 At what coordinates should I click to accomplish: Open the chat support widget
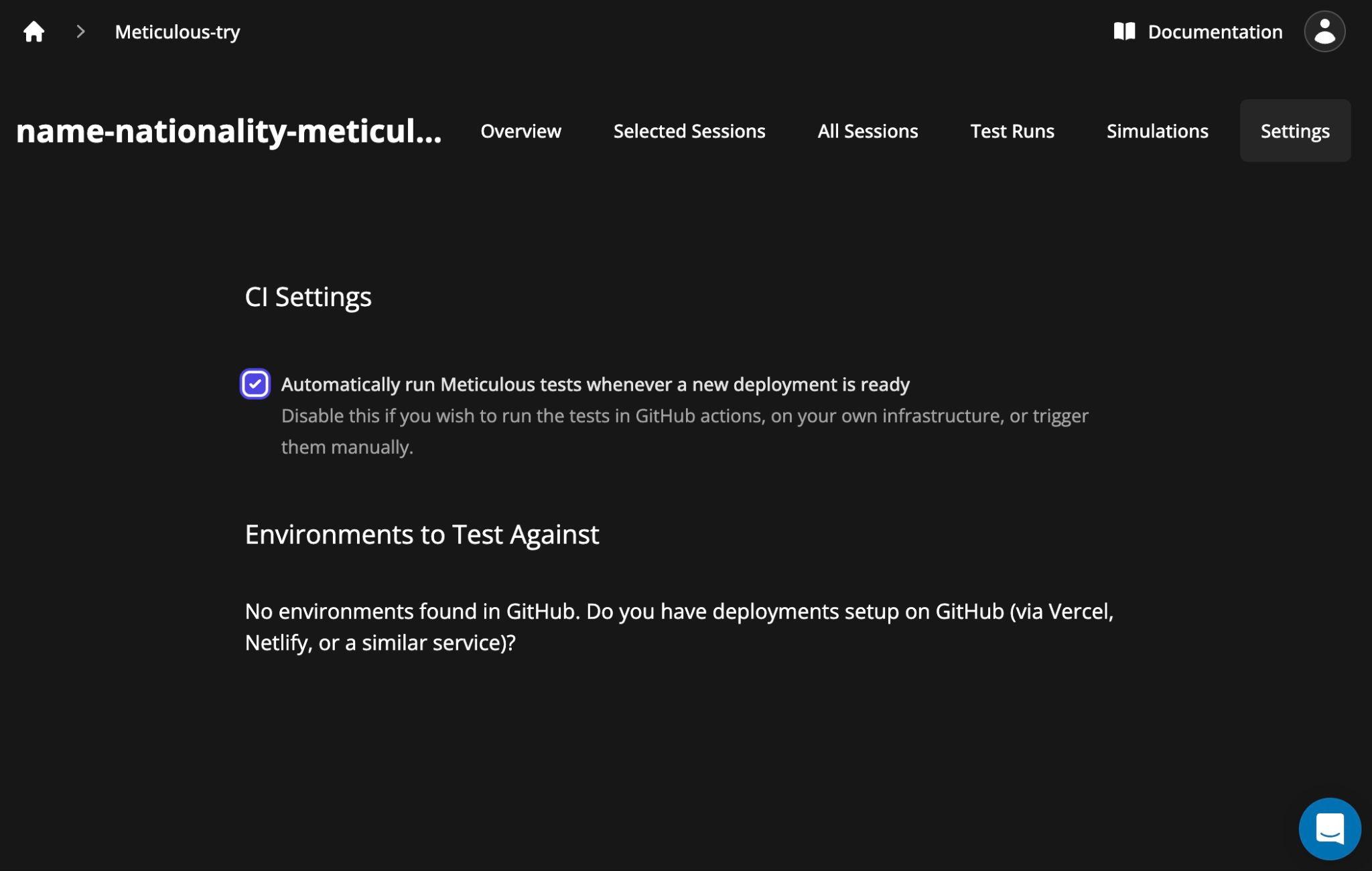[x=1329, y=829]
